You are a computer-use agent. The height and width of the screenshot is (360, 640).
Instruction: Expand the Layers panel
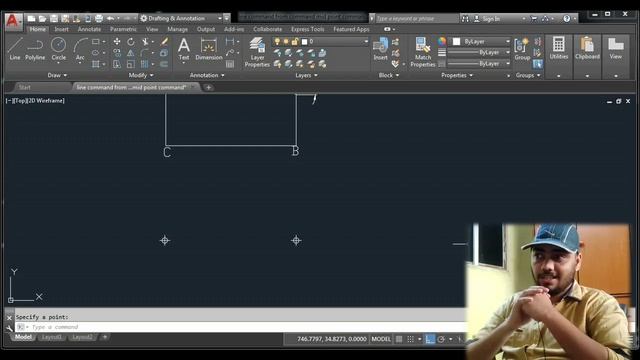(x=307, y=75)
